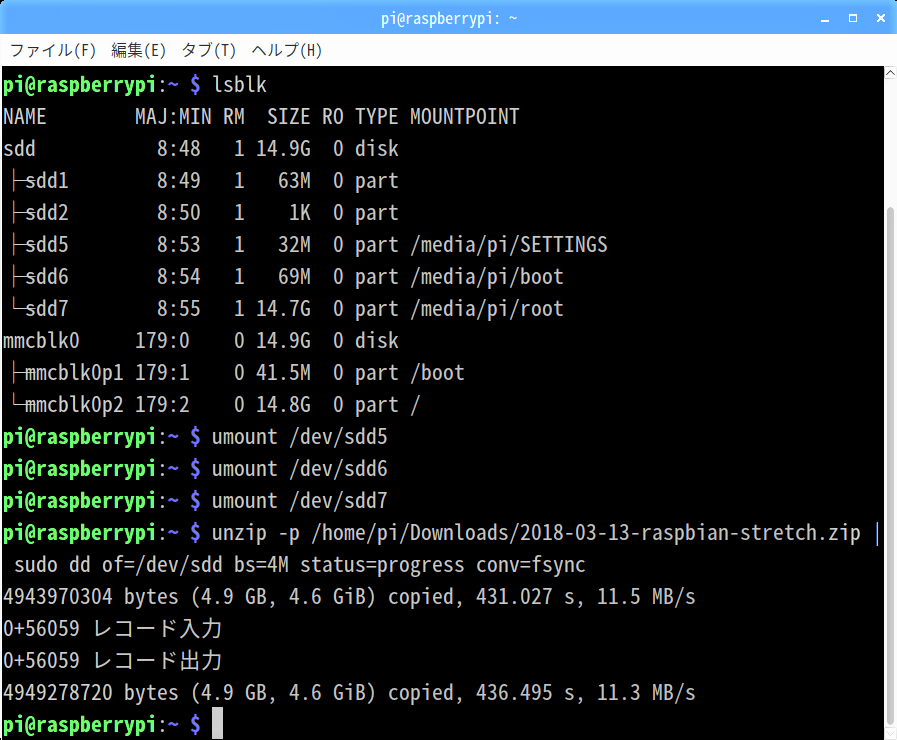Click the sudo dd of=/dev/sdd line
This screenshot has width=897, height=740.
[x=300, y=565]
